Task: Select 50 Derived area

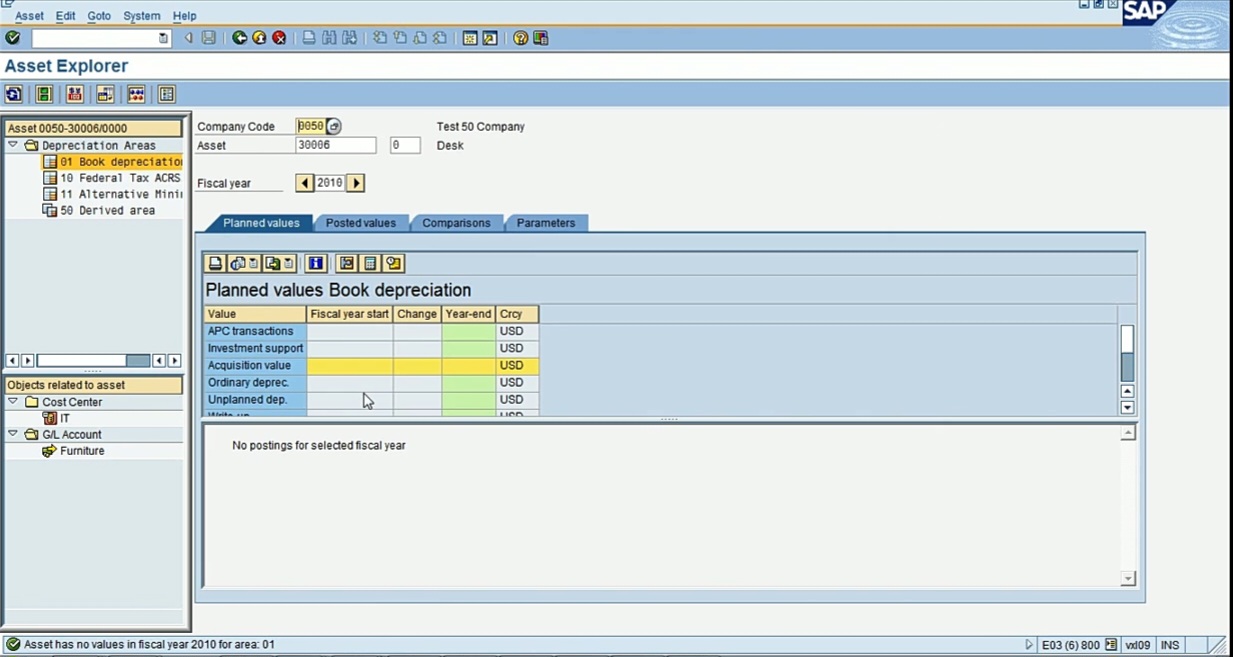Action: click(107, 211)
